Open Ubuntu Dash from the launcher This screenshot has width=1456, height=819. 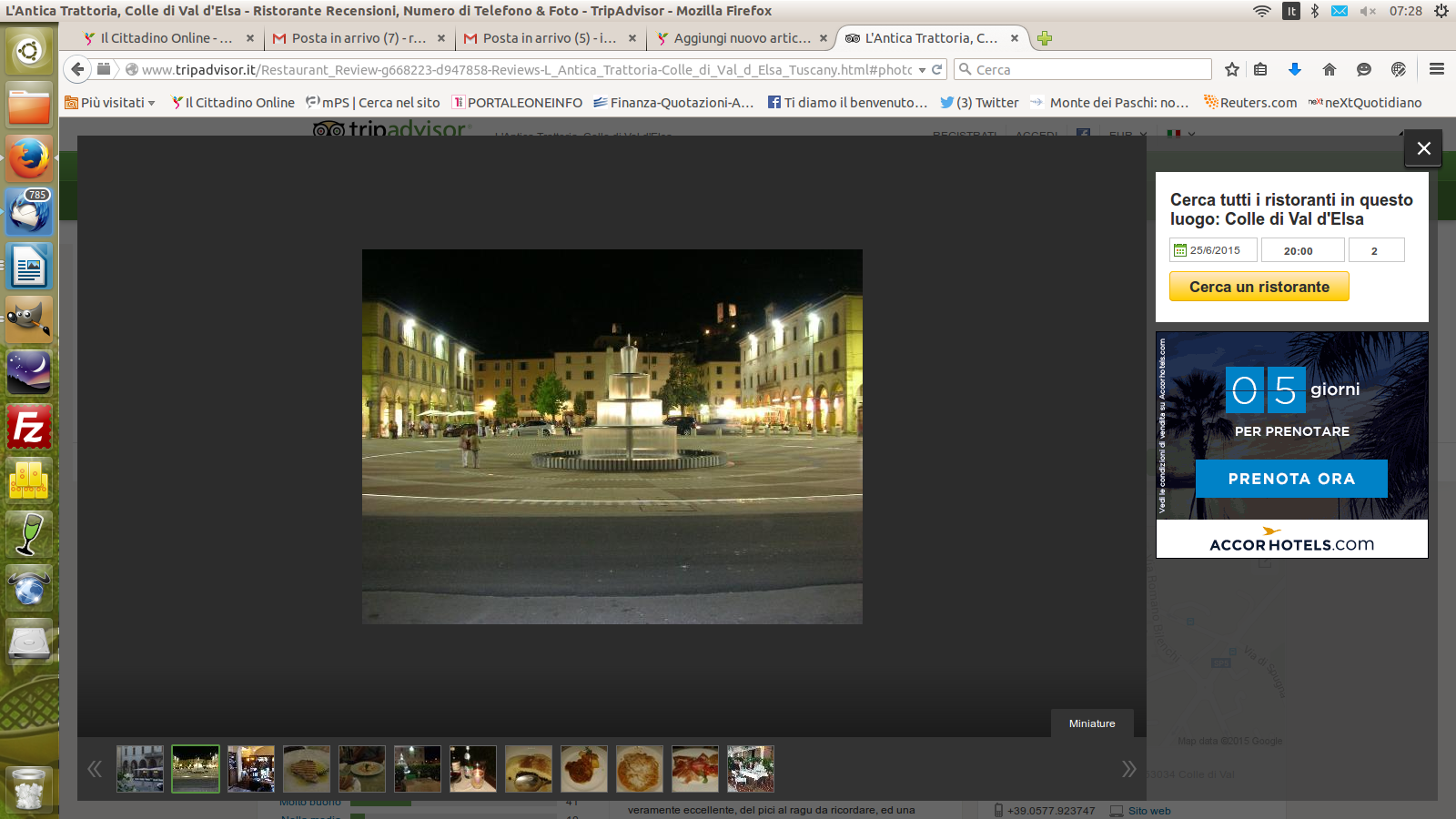coord(29,51)
